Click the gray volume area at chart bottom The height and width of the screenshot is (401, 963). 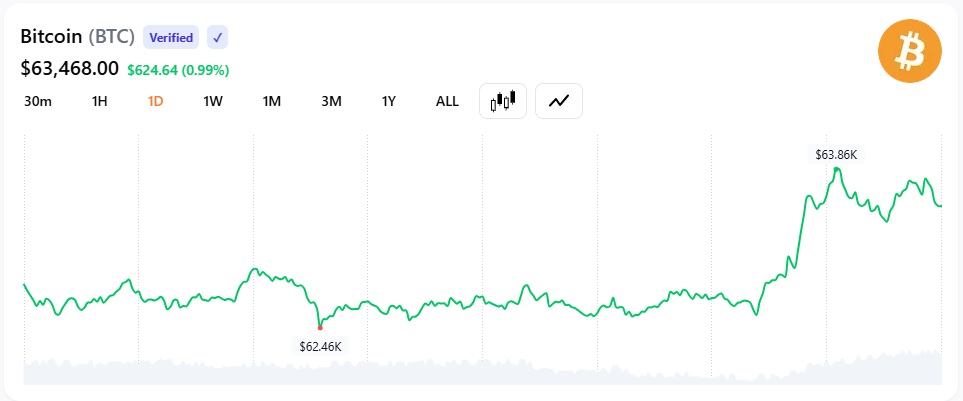tap(482, 370)
